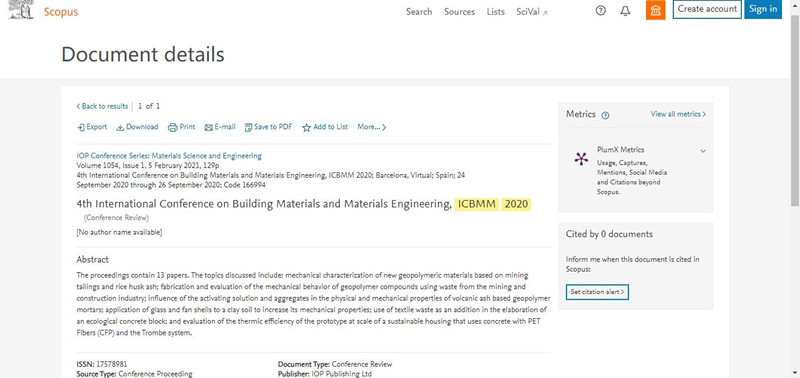Go back to results

[102, 106]
